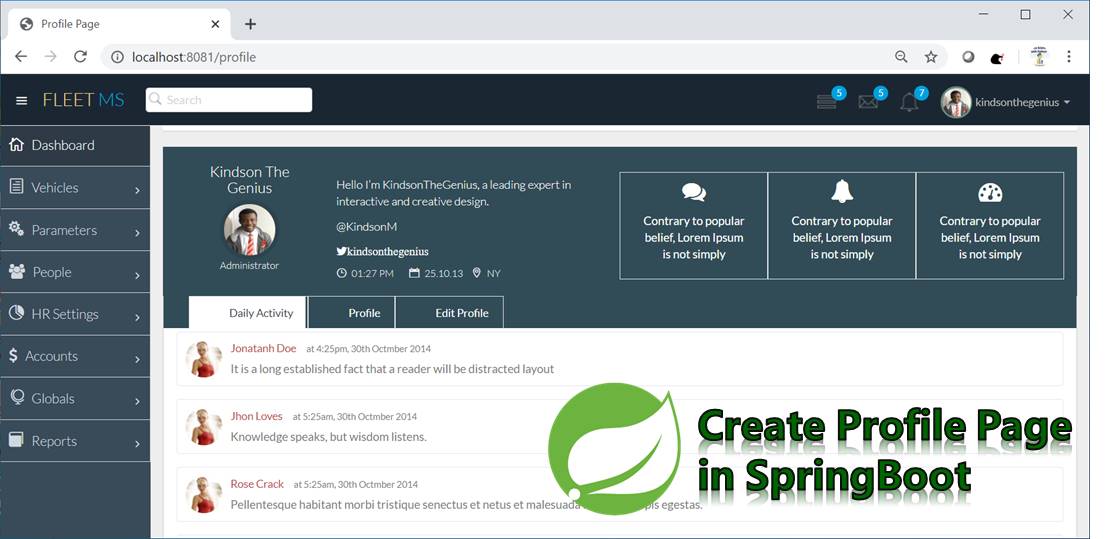Open Rose Crack's name link

257,484
